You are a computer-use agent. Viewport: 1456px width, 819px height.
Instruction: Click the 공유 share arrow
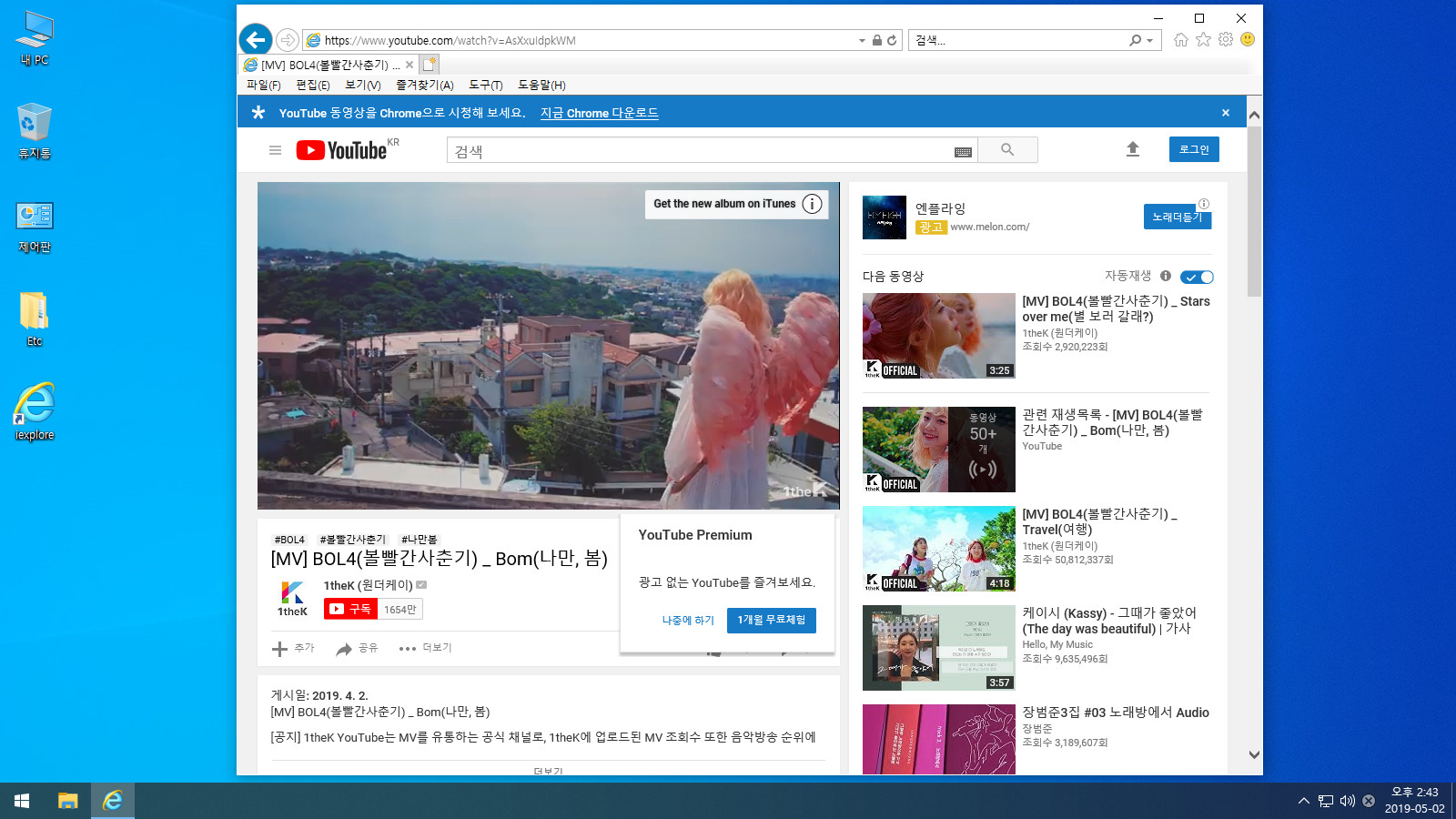click(x=344, y=649)
